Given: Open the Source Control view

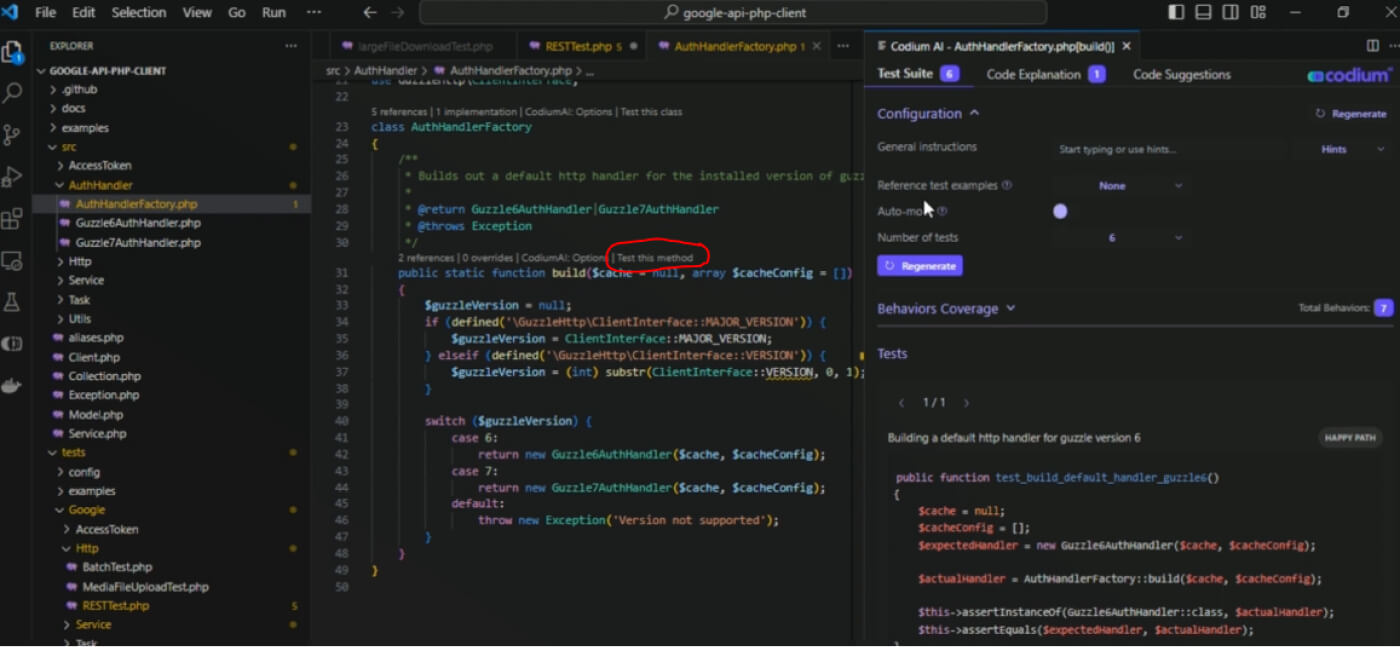Looking at the screenshot, I should pyautogui.click(x=13, y=135).
